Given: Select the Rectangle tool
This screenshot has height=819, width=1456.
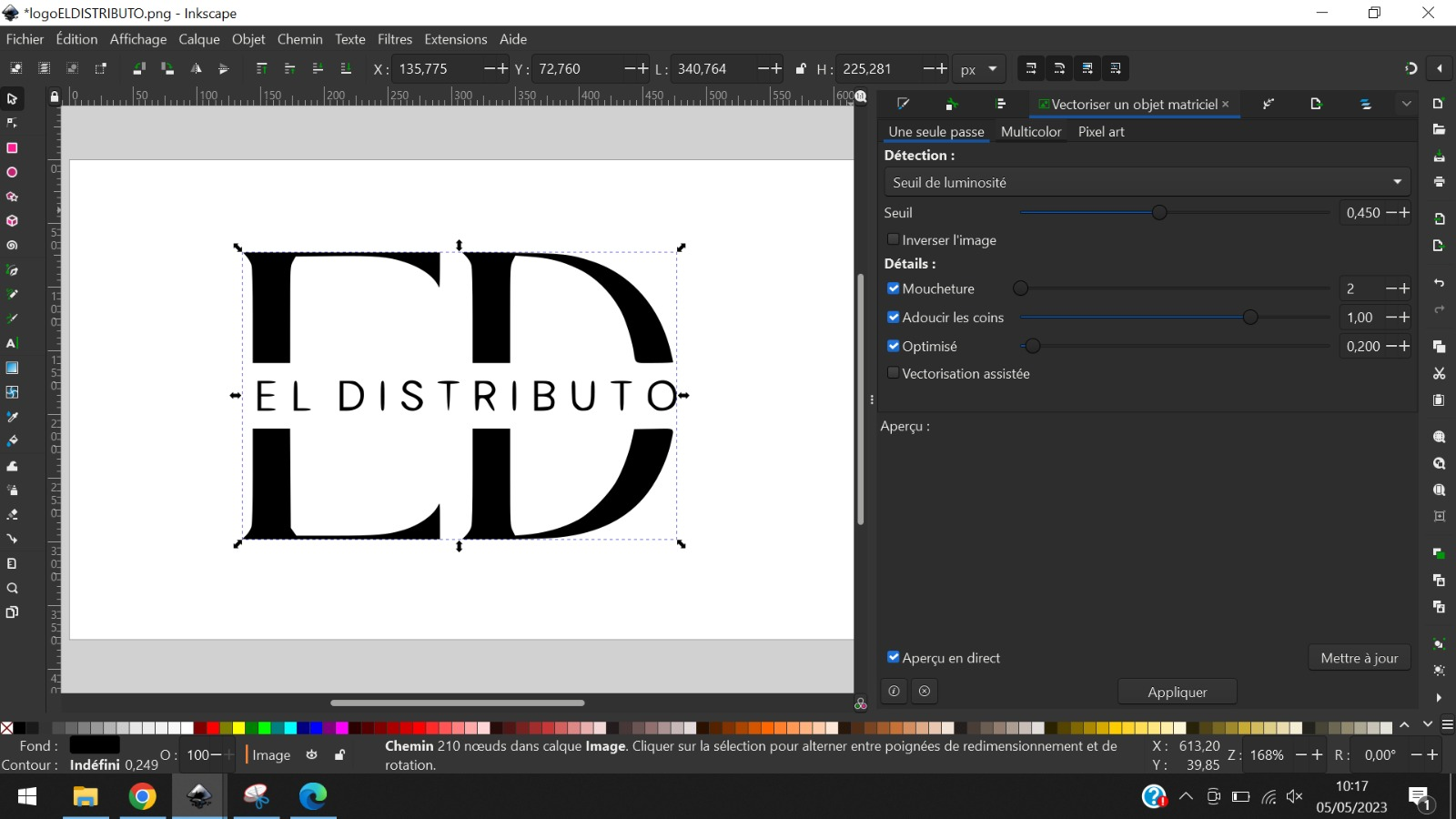Looking at the screenshot, I should pos(12,147).
